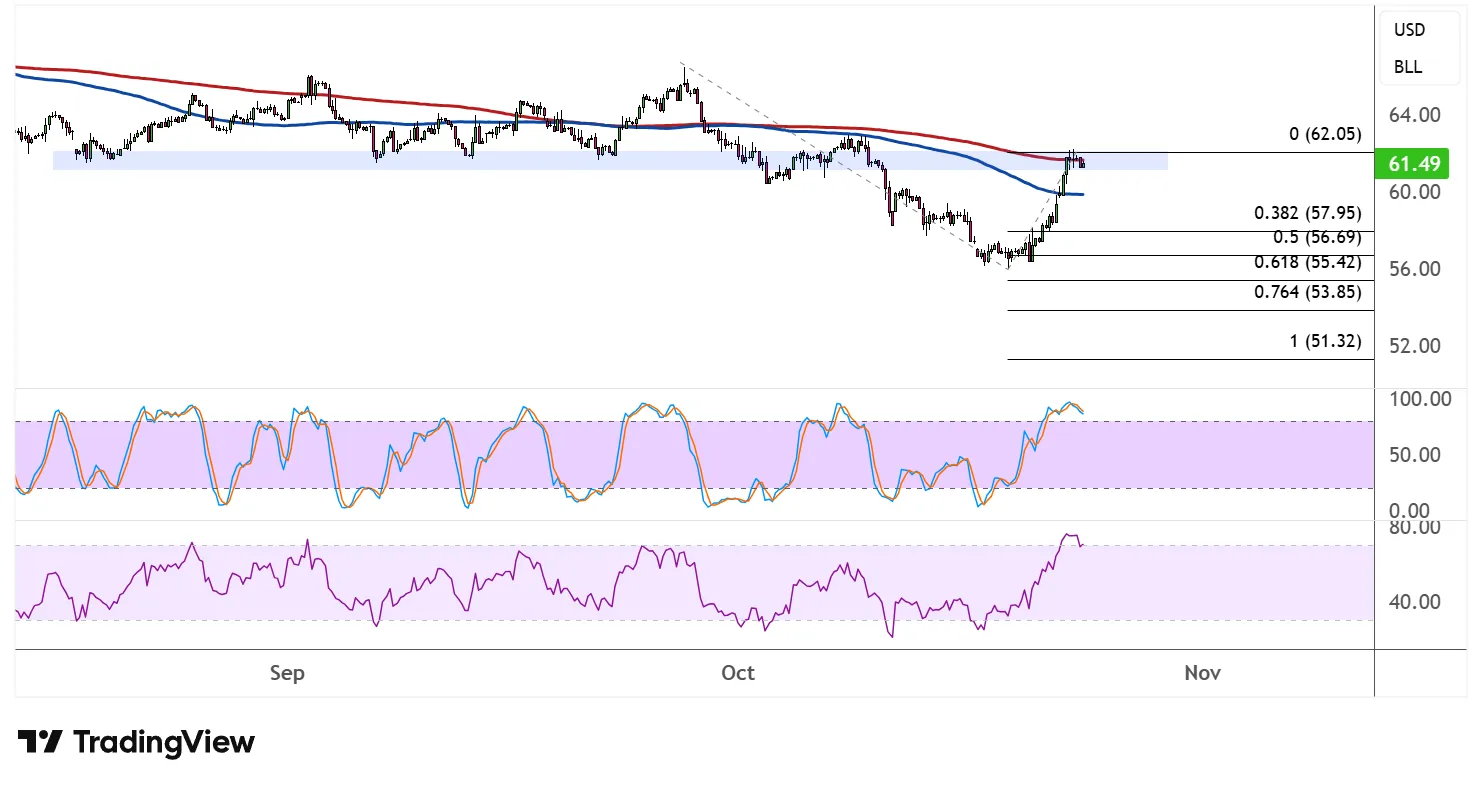Click the Sep label on the time axis

[287, 673]
